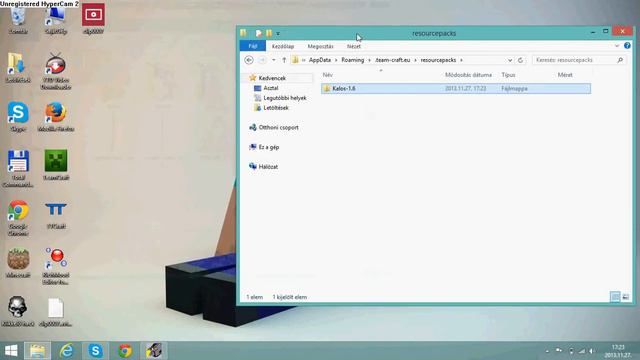
Task: Open the Nézet ribbon tab
Action: tap(354, 47)
